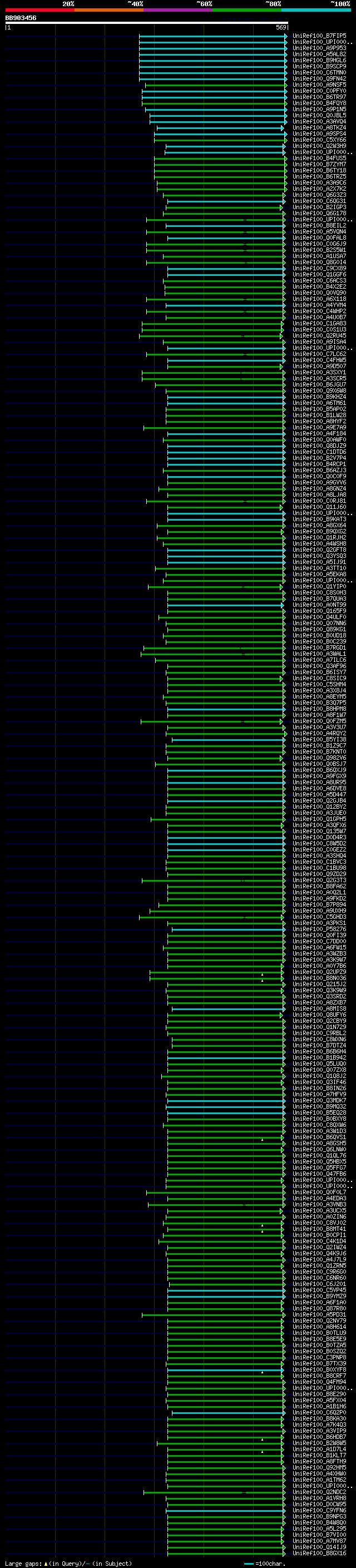This screenshot has width=356, height=1568.
Task: Click the query end position 569
Action: tap(281, 27)
